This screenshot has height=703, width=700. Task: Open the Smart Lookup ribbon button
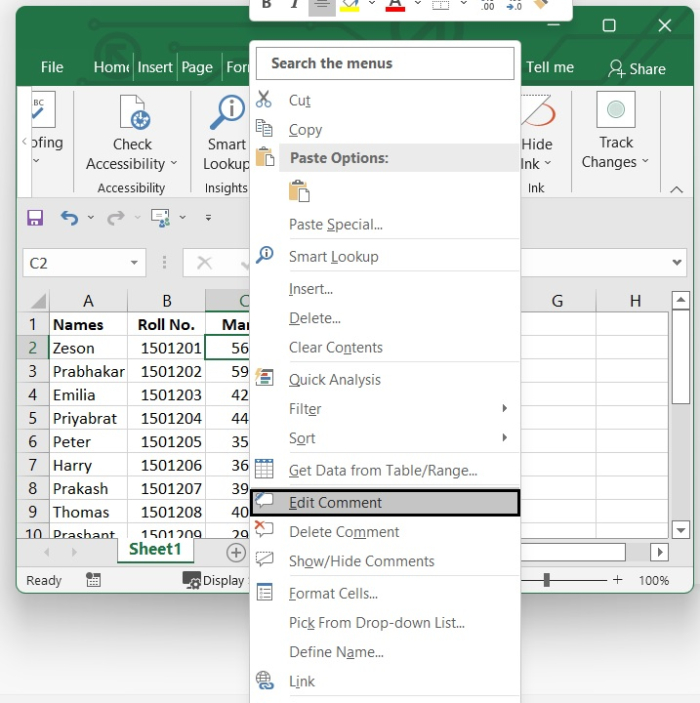226,134
